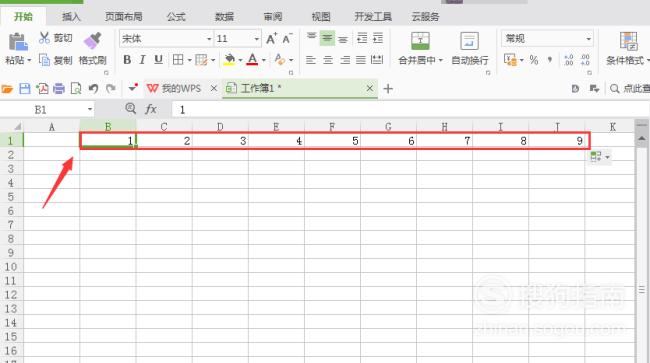The height and width of the screenshot is (363, 650).
Task: Click the print preview icon
Action: pos(76,89)
